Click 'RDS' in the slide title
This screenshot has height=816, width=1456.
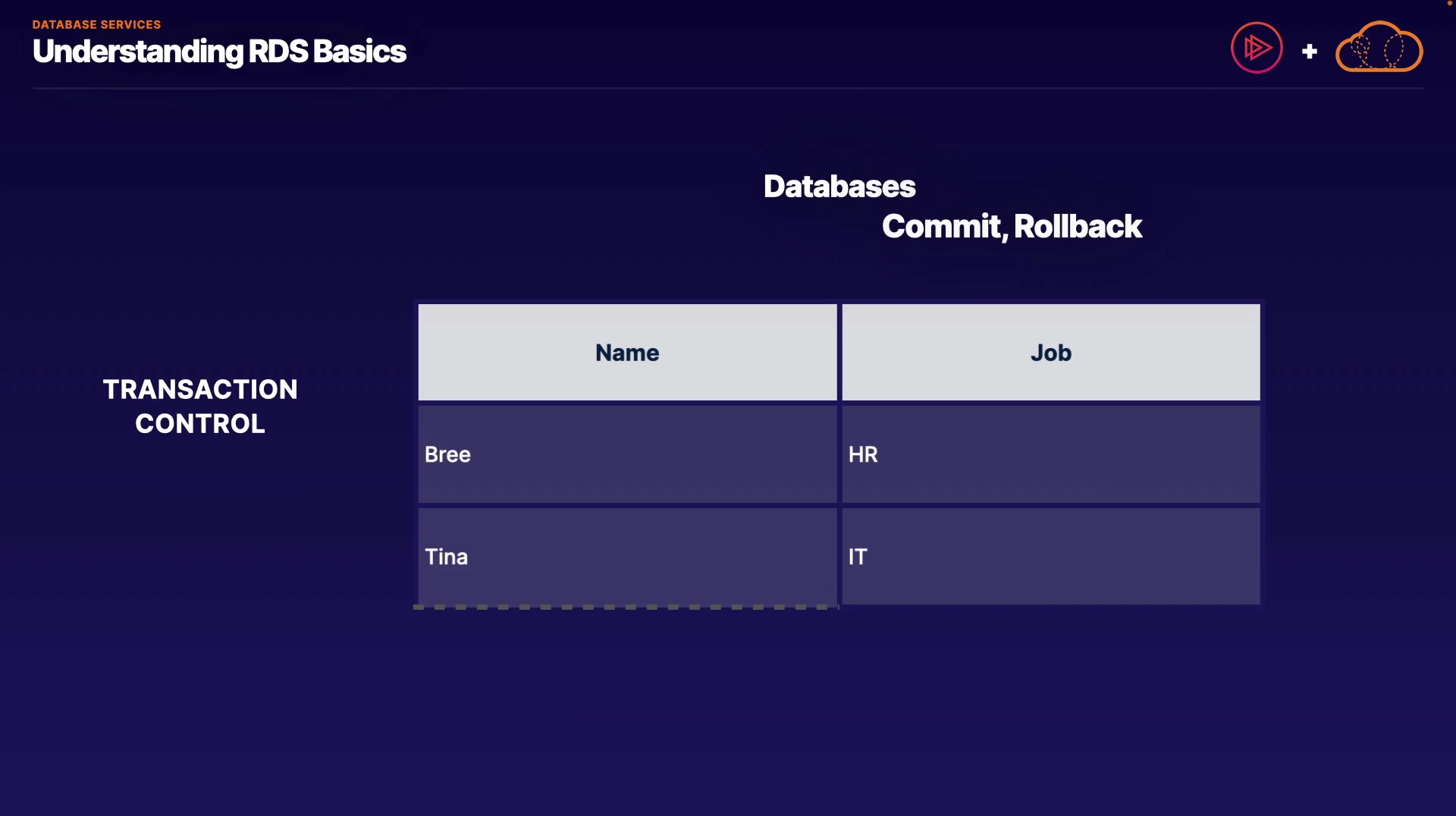tap(278, 52)
